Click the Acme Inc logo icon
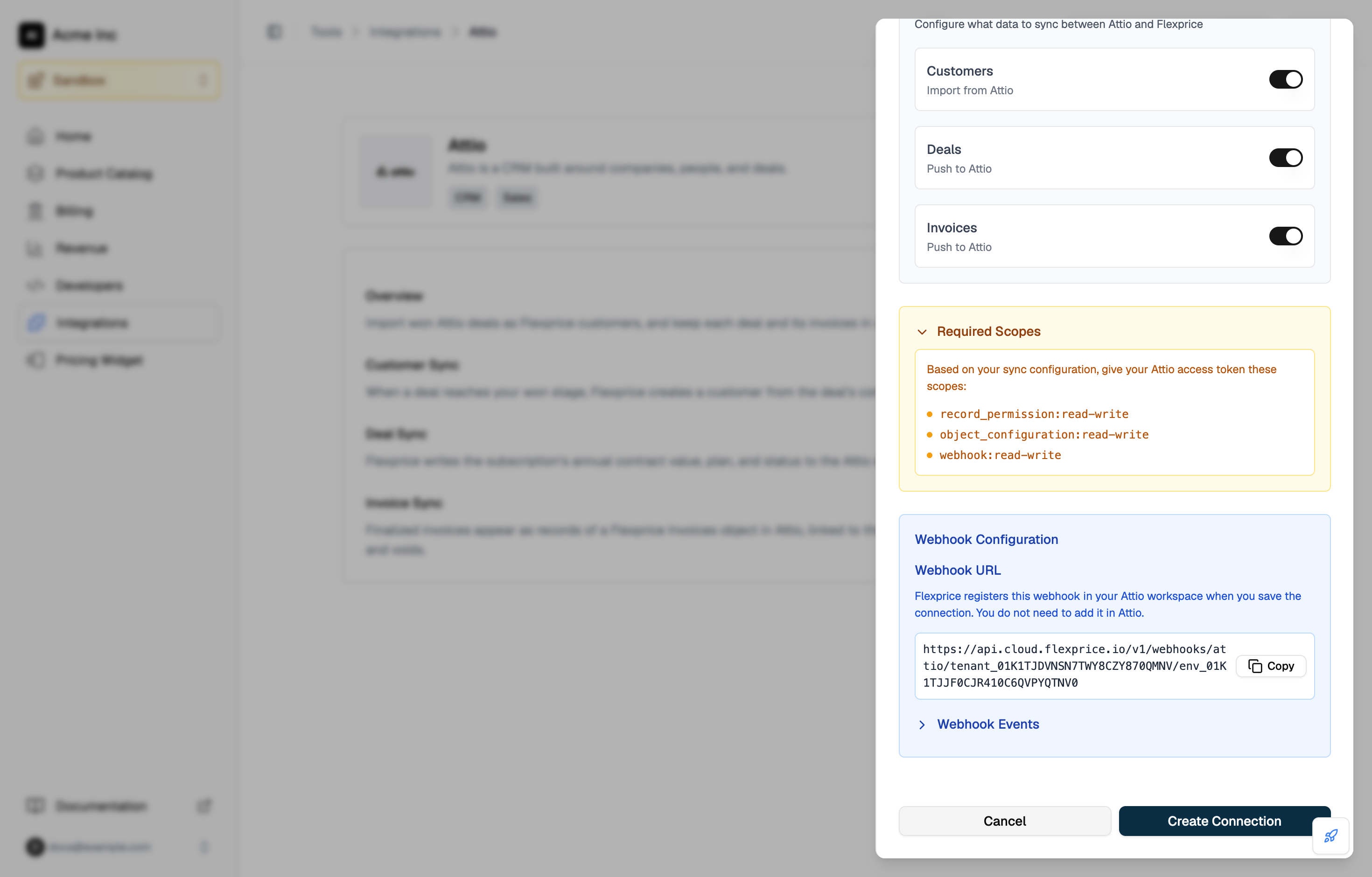 coord(31,35)
